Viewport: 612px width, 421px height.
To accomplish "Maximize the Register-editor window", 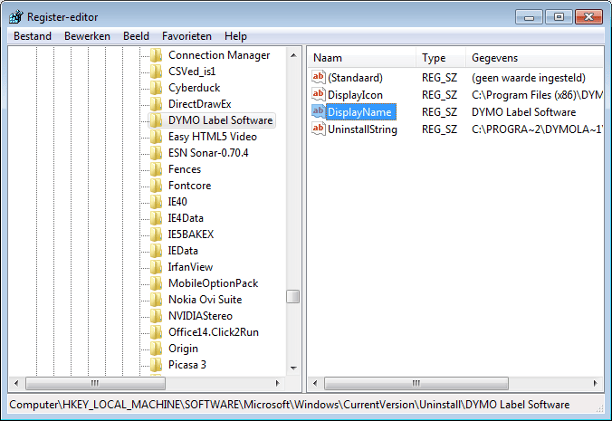I will [559, 17].
